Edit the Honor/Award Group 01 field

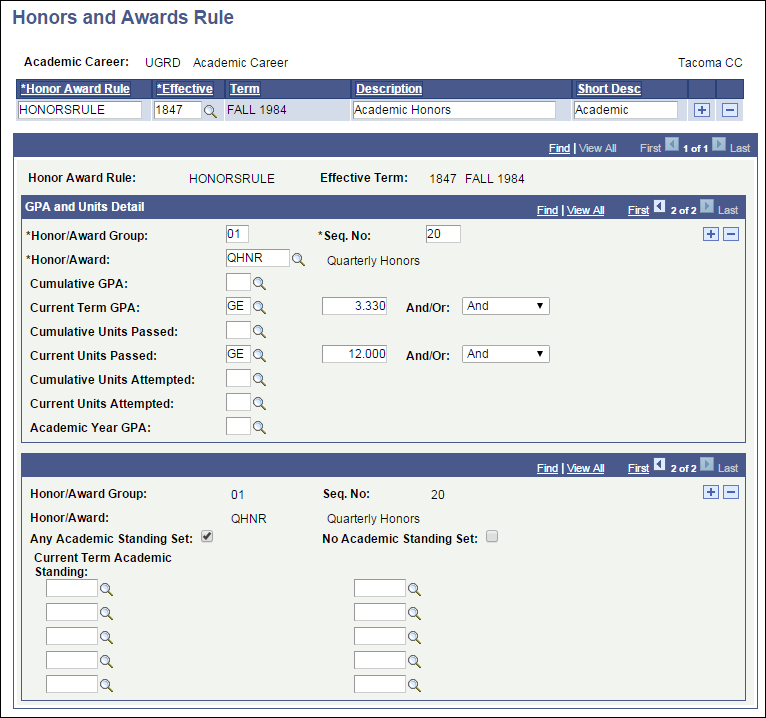click(237, 234)
